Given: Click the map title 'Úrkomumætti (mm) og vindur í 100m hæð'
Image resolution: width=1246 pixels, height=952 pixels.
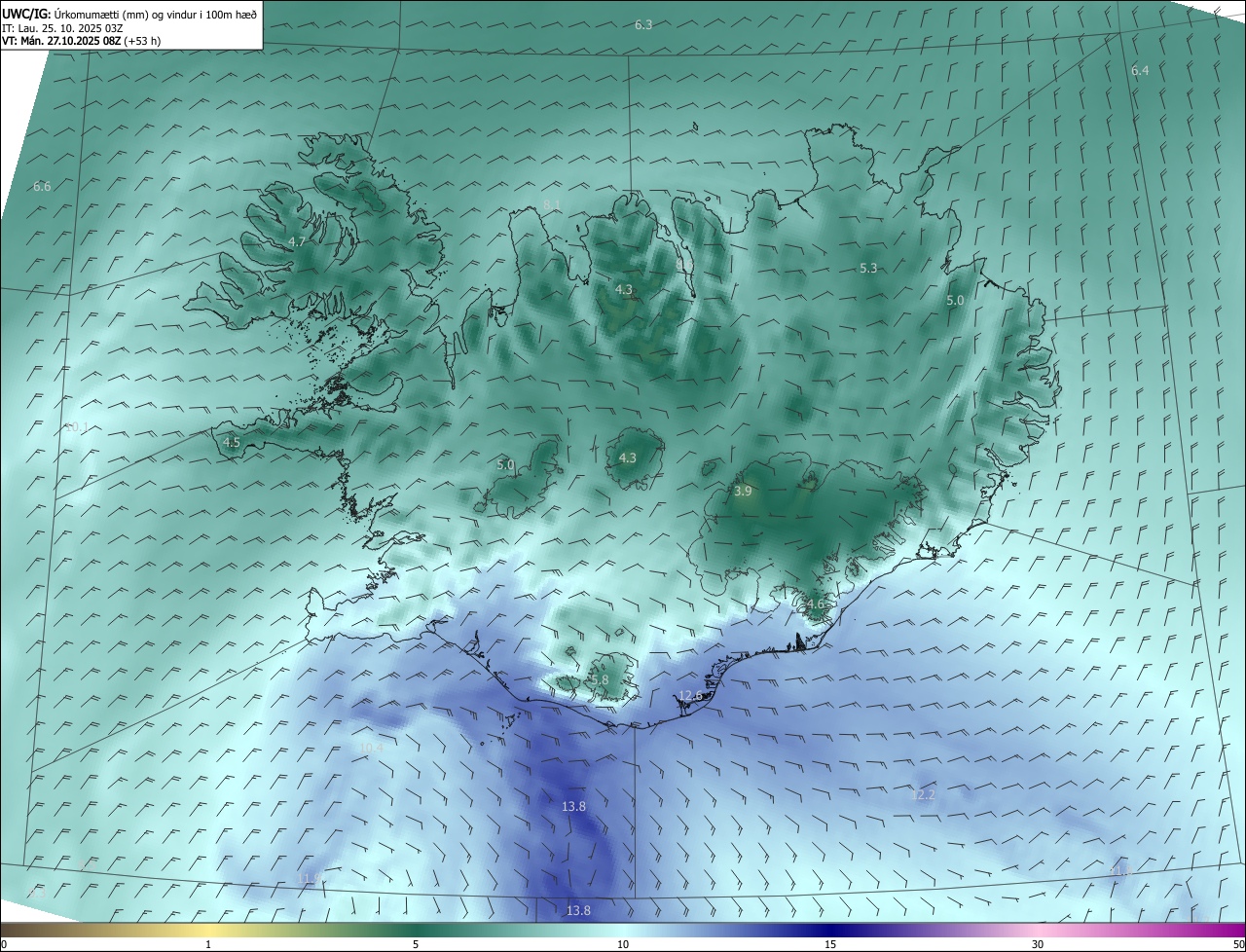Looking at the screenshot, I should click(x=155, y=14).
